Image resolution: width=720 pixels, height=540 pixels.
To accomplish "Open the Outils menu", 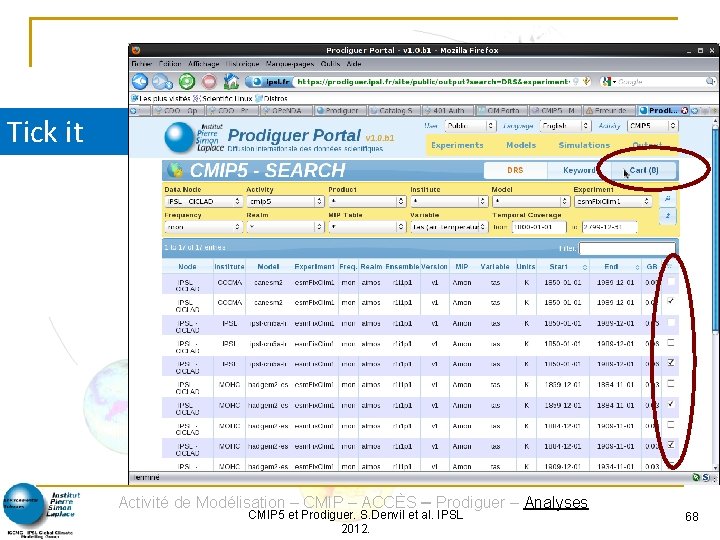I will tap(330, 64).
